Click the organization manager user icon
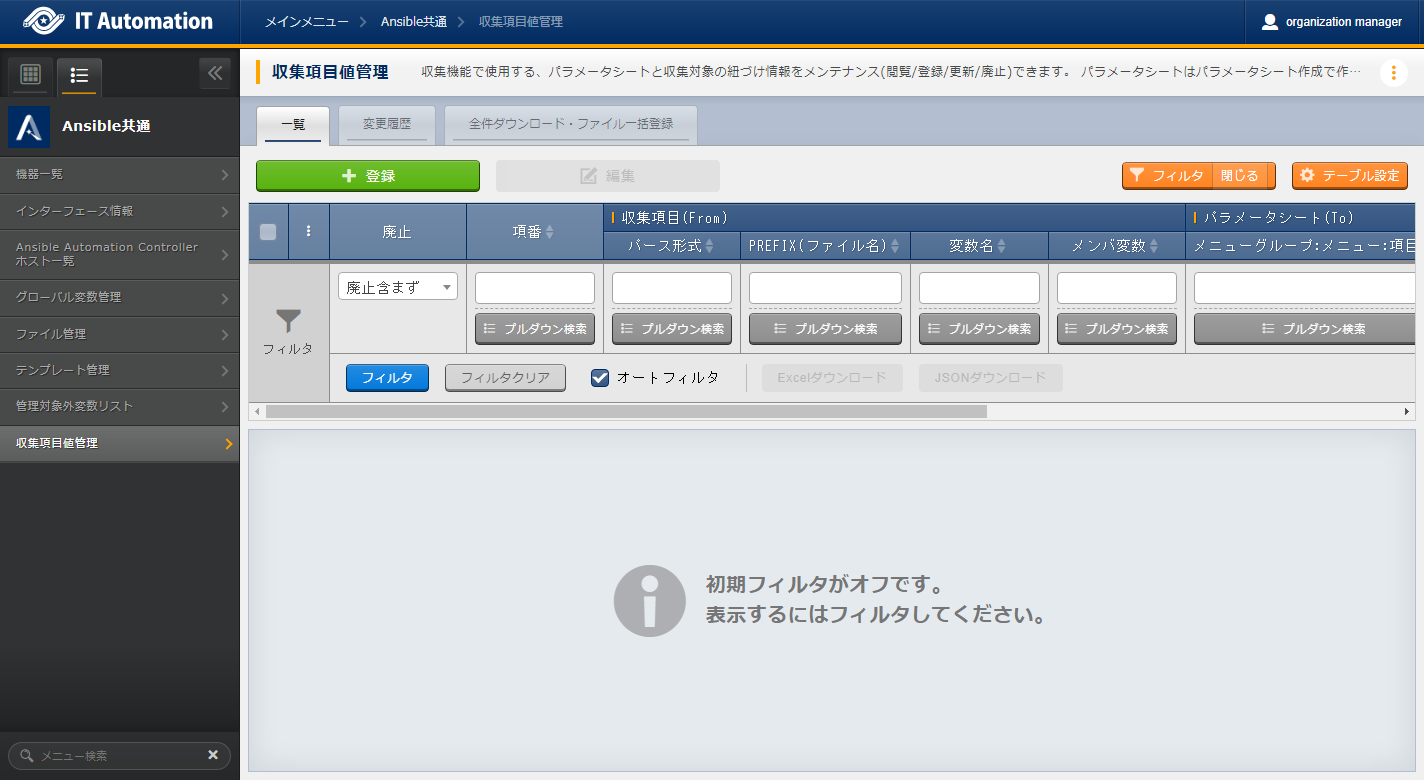Image resolution: width=1424 pixels, height=780 pixels. pyautogui.click(x=1270, y=22)
